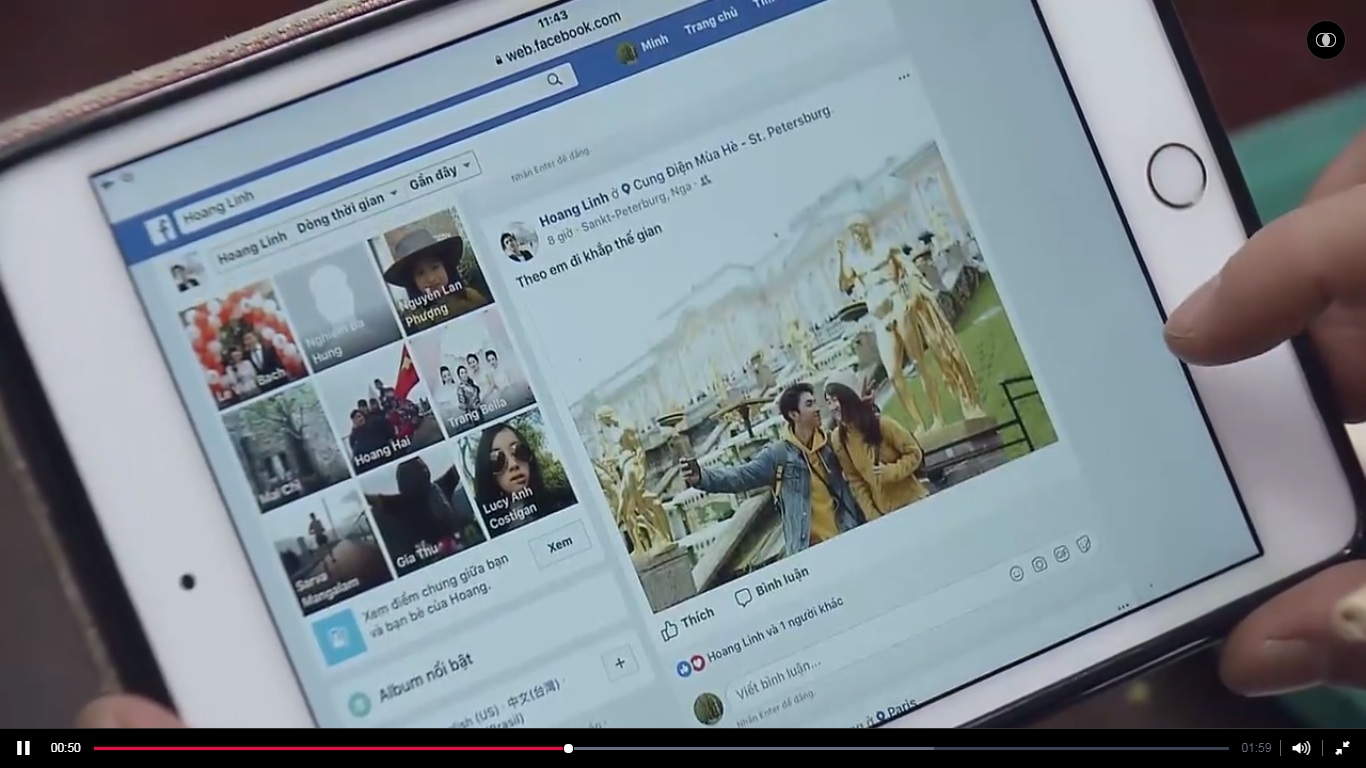Viewport: 1366px width, 768px height.
Task: Click the camera icon in comment box
Action: (x=1039, y=565)
